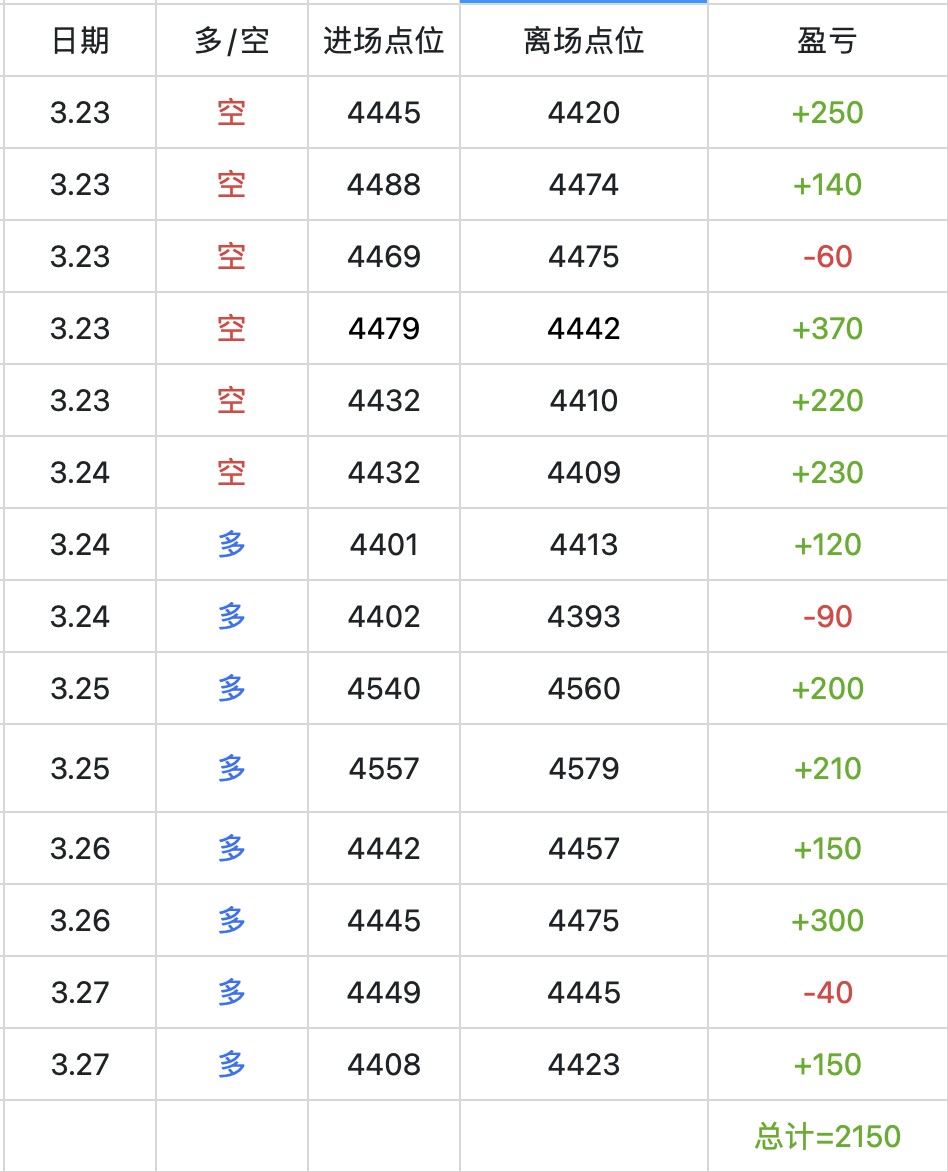The image size is (948, 1172).
Task: Select the 多/空 header cell
Action: click(x=232, y=41)
